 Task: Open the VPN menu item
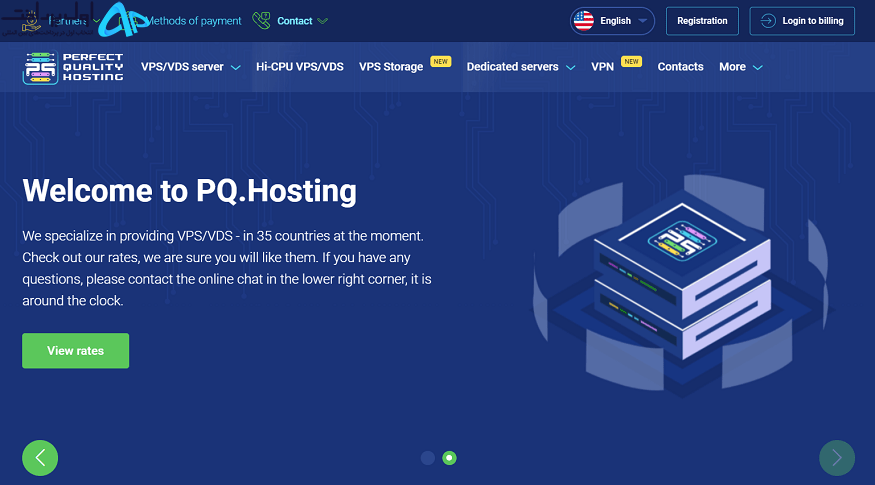(602, 67)
